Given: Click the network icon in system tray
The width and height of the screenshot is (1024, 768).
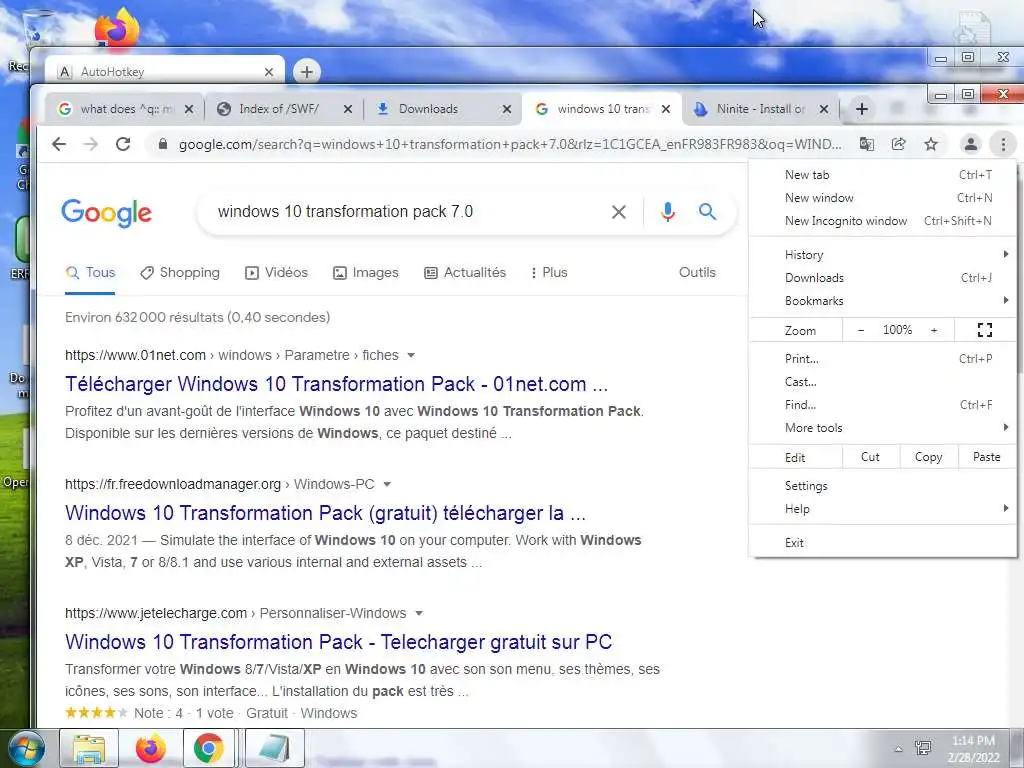Looking at the screenshot, I should [x=923, y=748].
